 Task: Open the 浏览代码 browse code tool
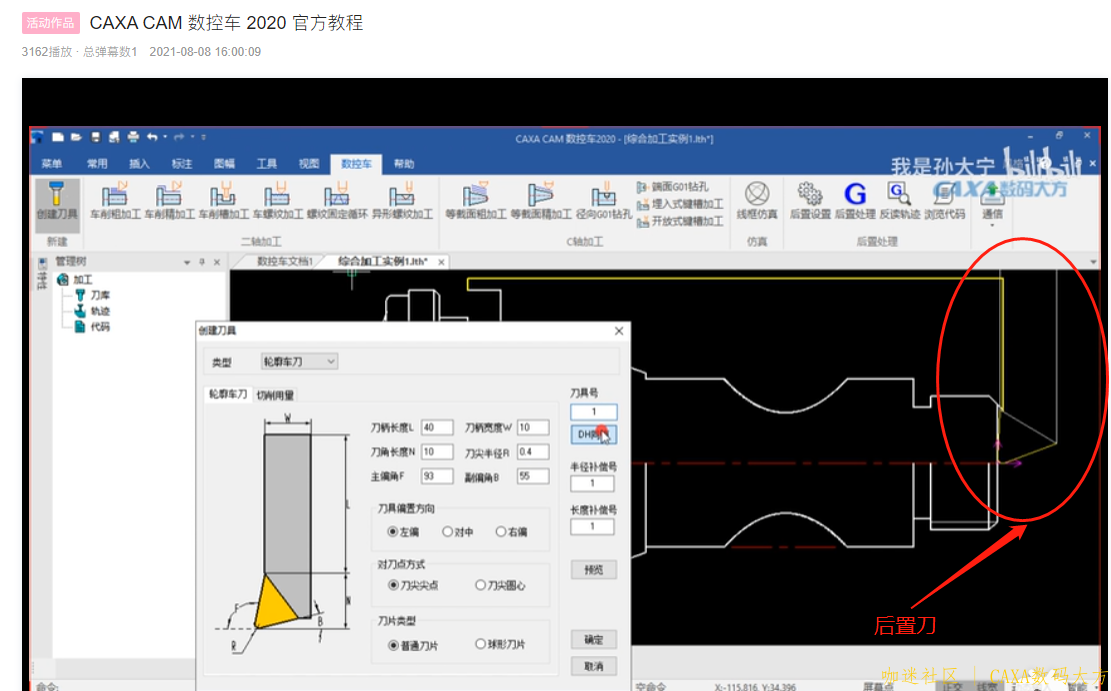point(944,201)
